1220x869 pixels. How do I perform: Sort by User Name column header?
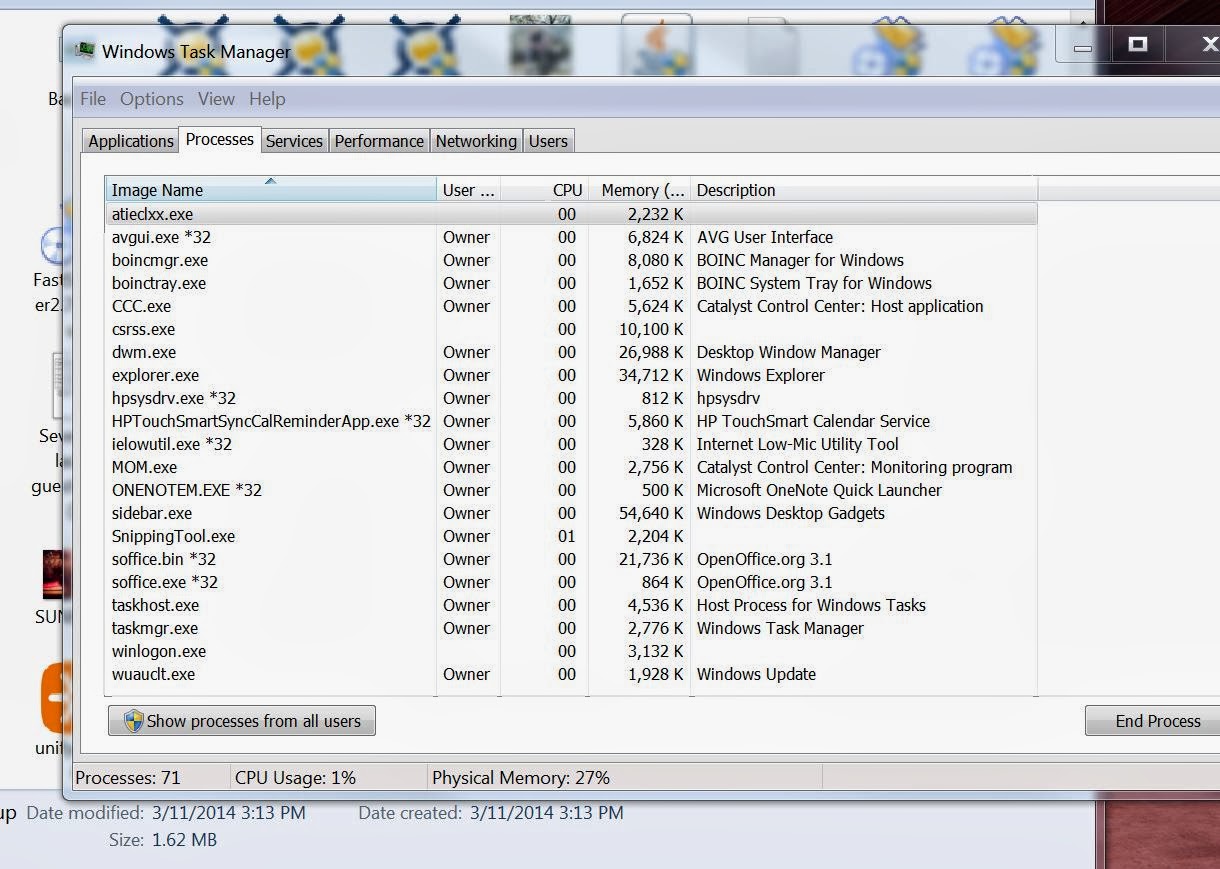(469, 190)
